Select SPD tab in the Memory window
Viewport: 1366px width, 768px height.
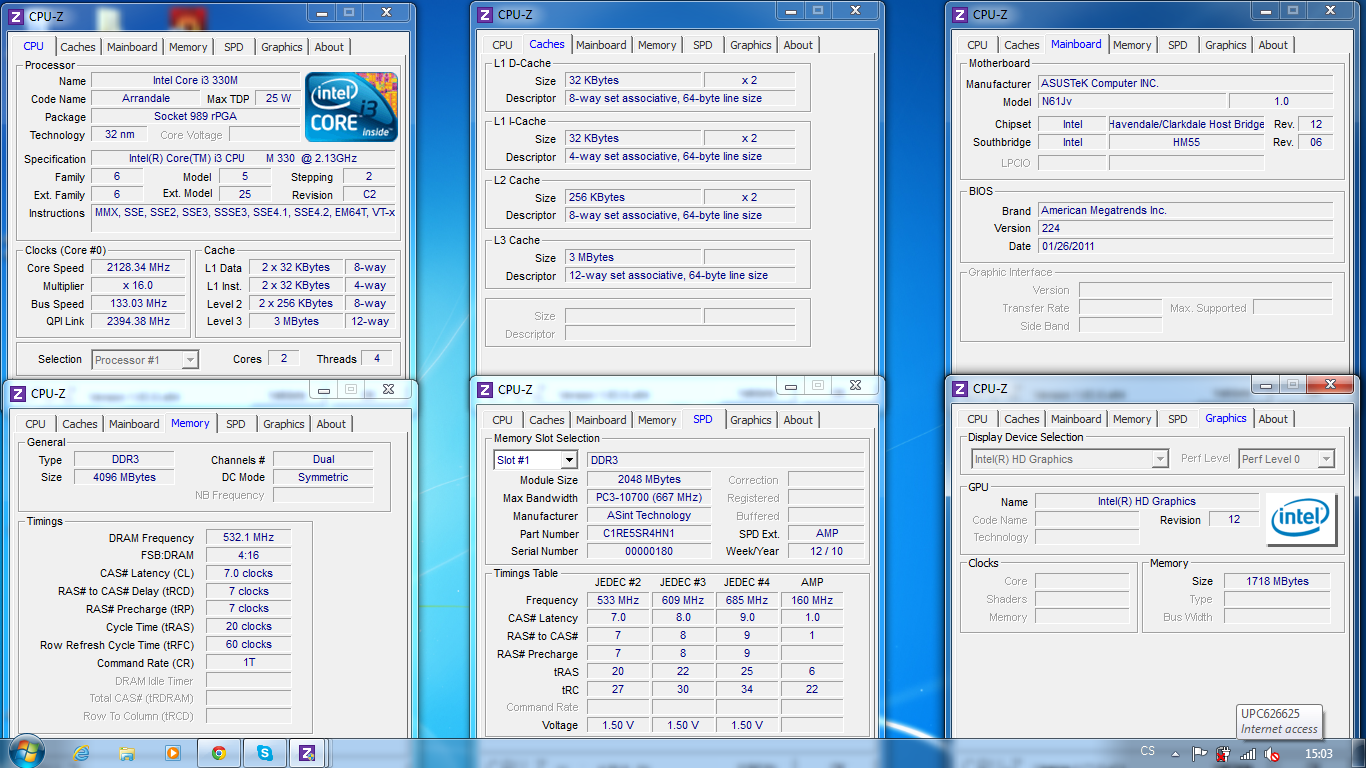pos(235,424)
